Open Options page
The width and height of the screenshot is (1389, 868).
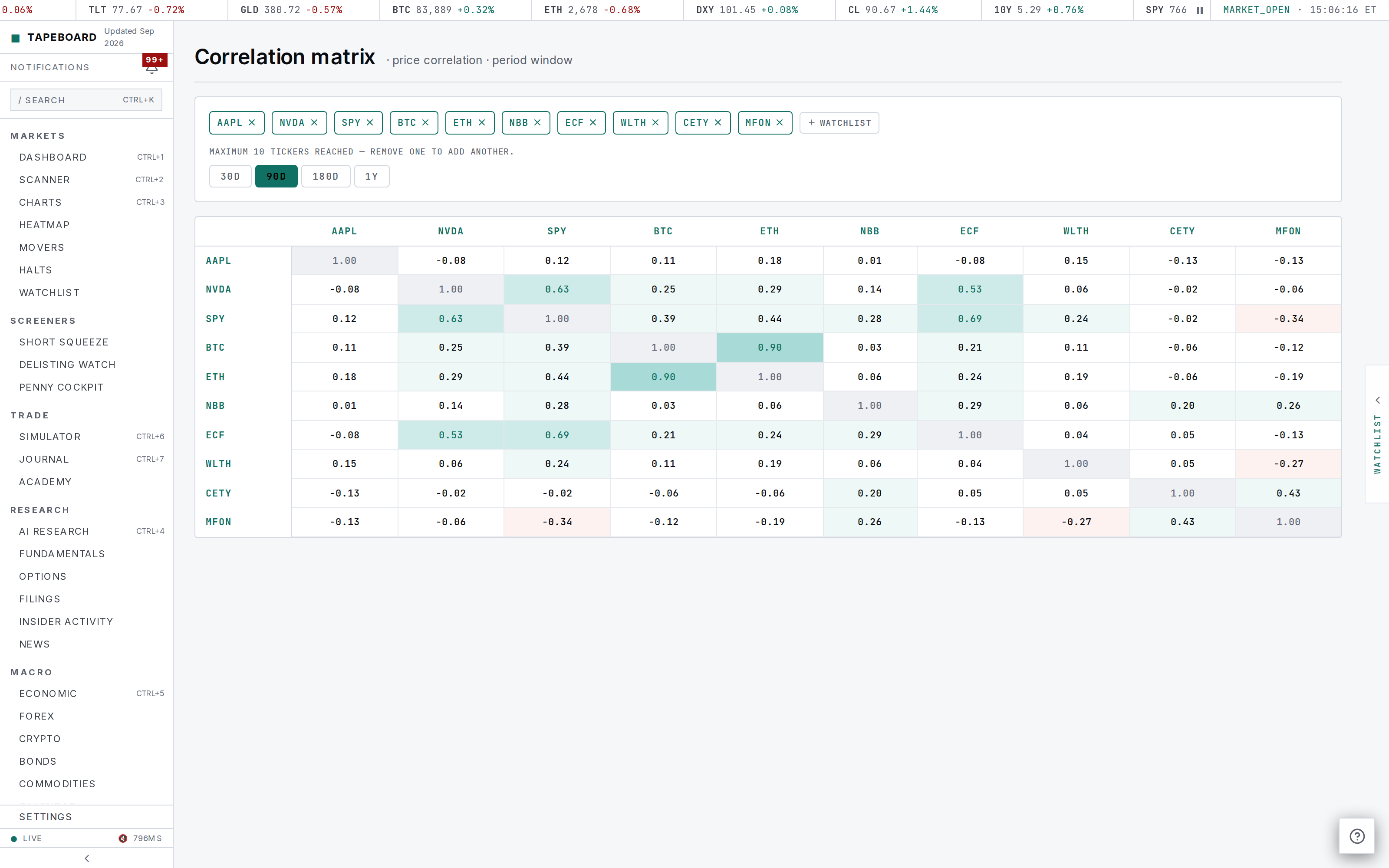pyautogui.click(x=87, y=576)
